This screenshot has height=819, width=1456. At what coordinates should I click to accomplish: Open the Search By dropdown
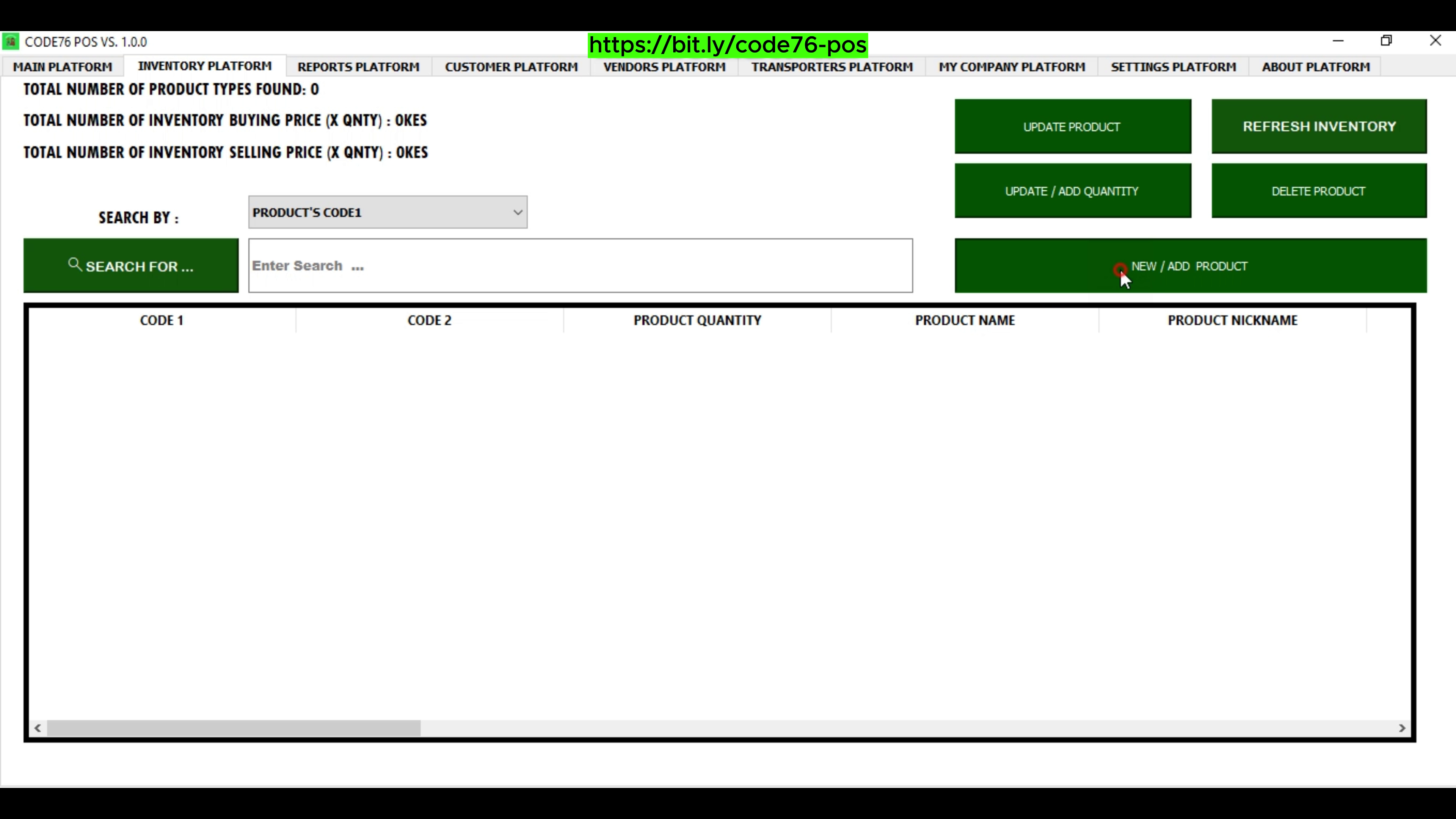coord(388,212)
